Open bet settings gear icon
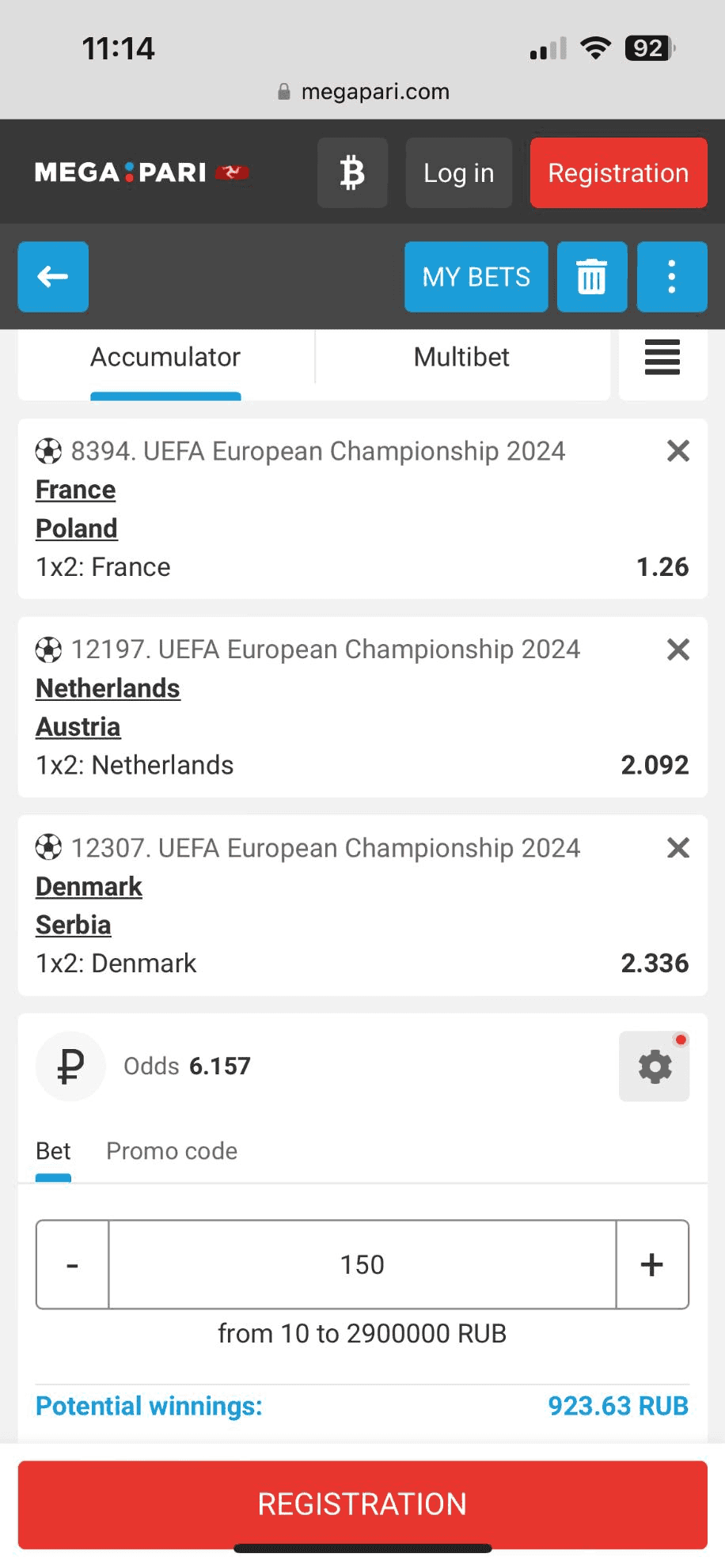 tap(654, 1066)
